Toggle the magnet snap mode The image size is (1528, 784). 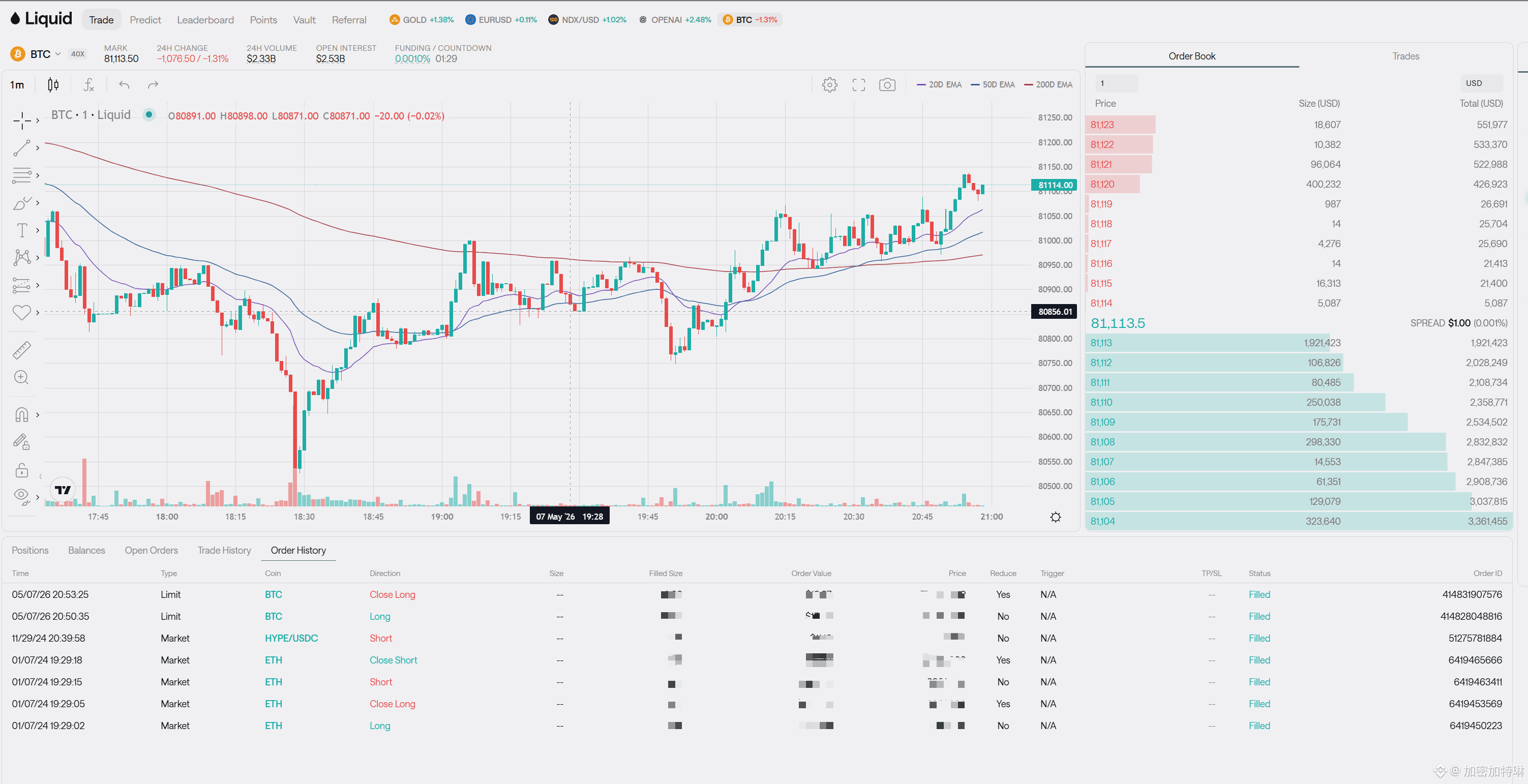click(22, 414)
